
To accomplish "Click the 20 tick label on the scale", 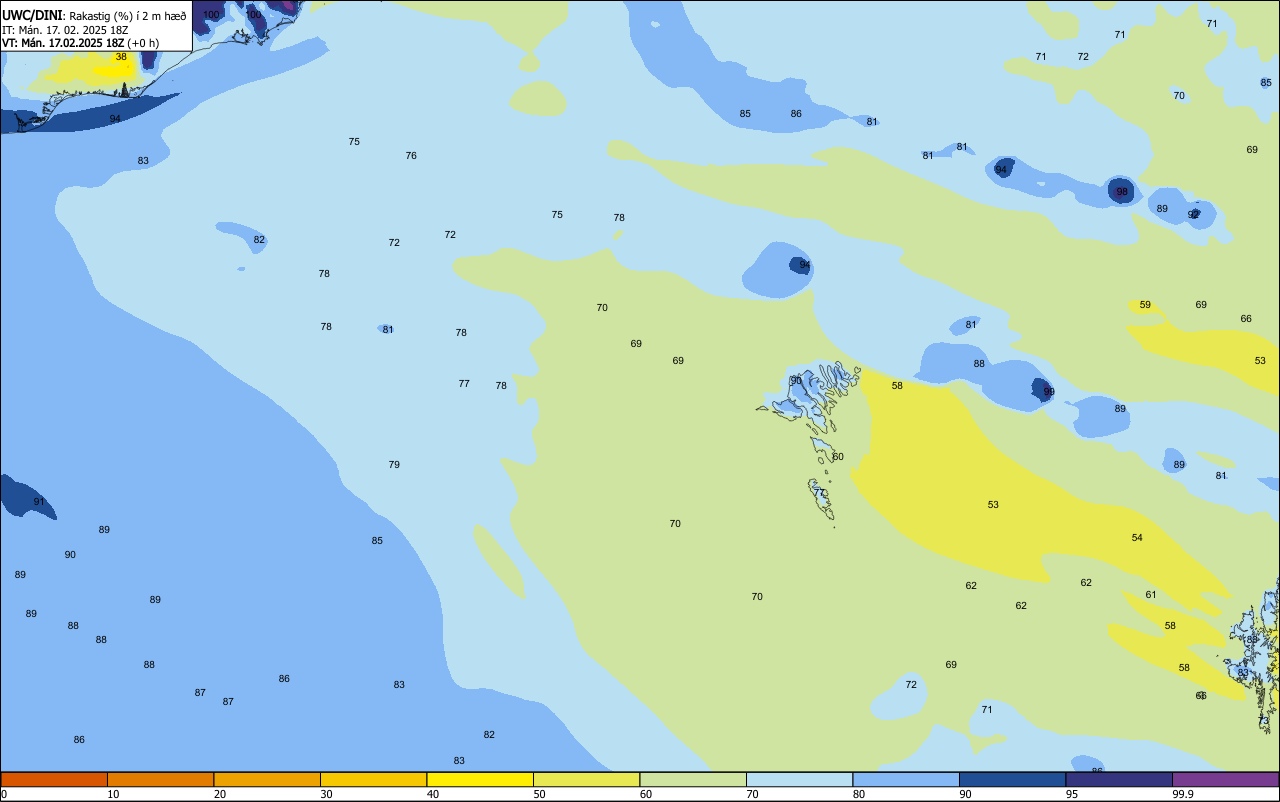I will 220,794.
